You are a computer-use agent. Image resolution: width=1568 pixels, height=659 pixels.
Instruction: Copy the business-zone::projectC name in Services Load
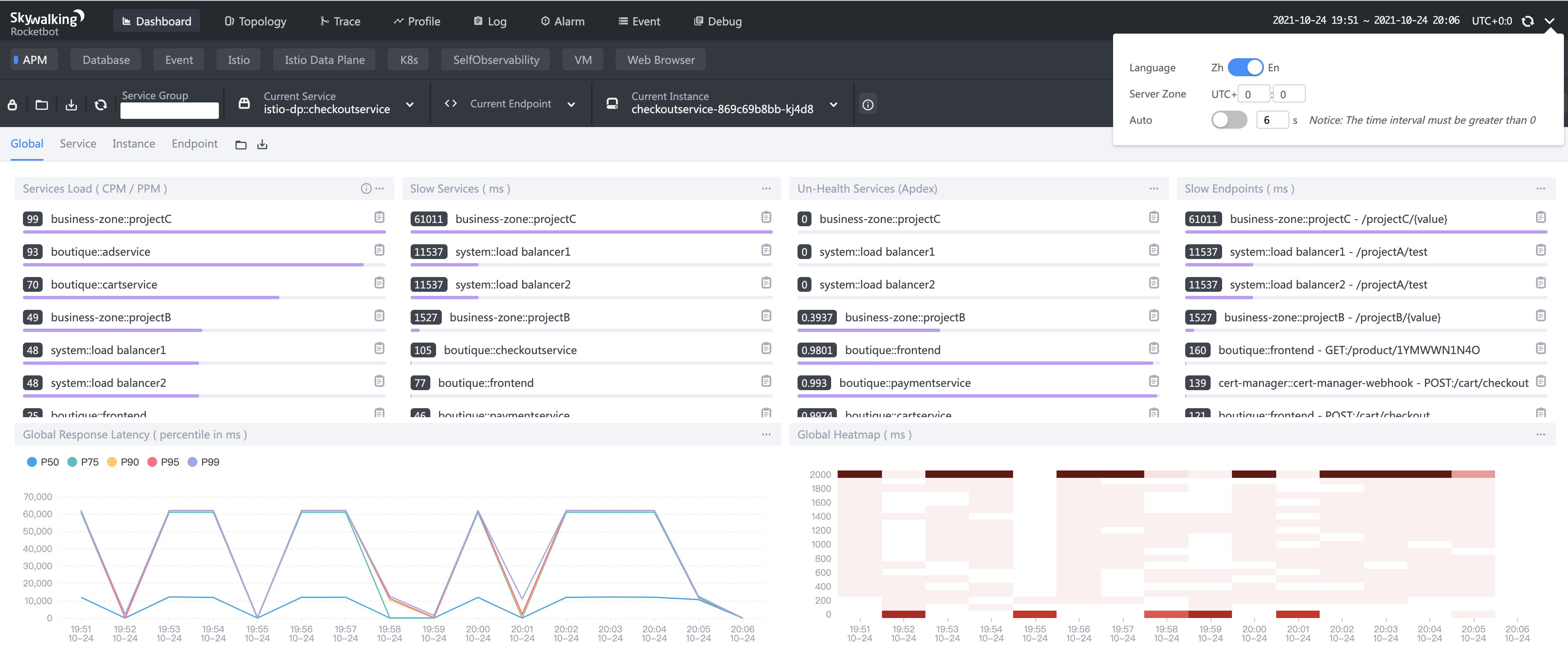tap(379, 217)
